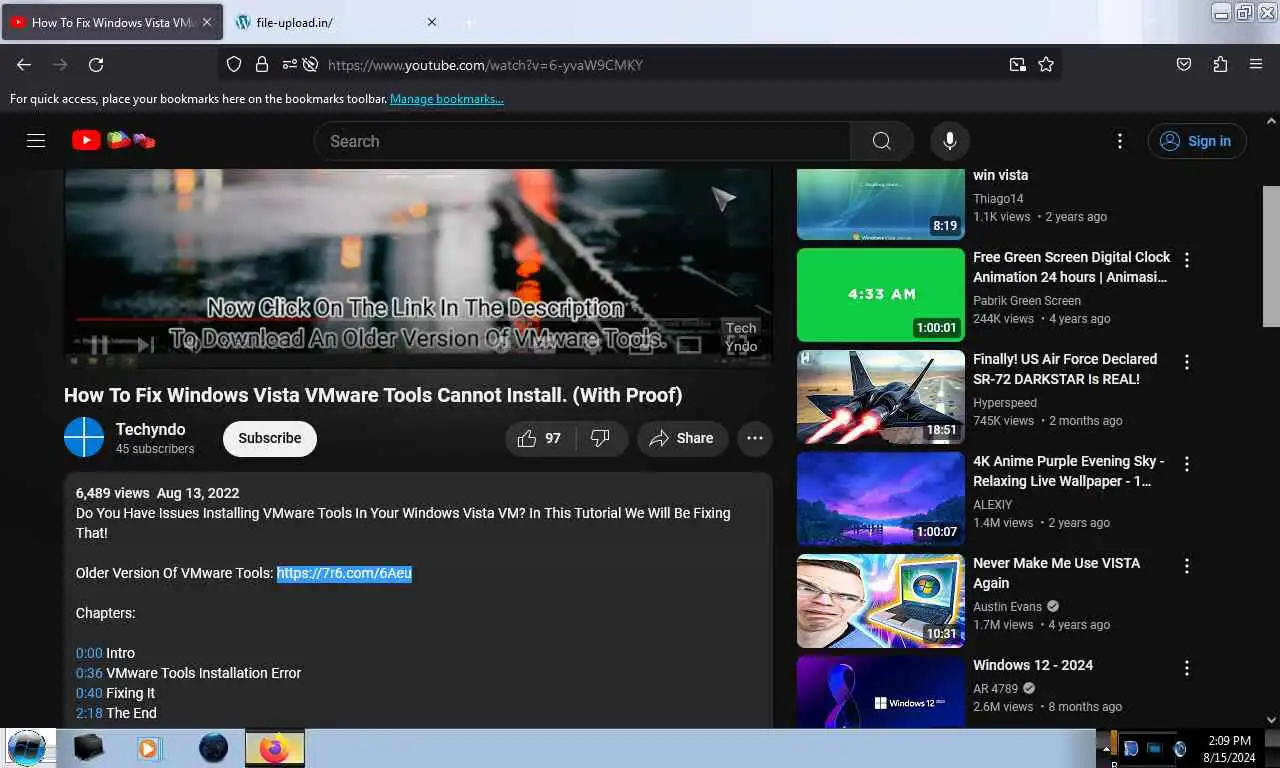Open the YouTube guide hamburger menu
This screenshot has width=1280, height=768.
(36, 141)
